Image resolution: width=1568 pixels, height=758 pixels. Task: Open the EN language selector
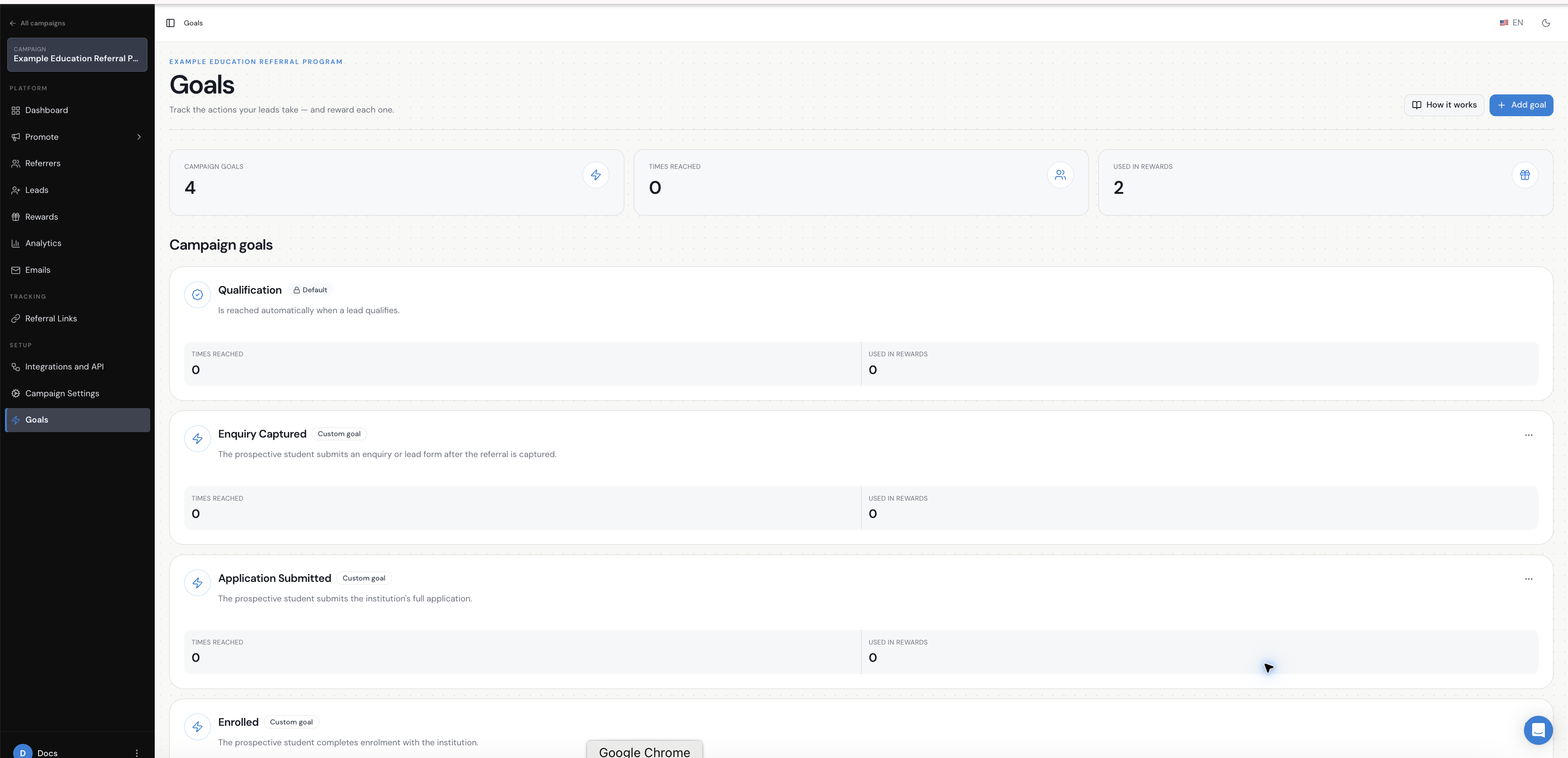coord(1511,23)
